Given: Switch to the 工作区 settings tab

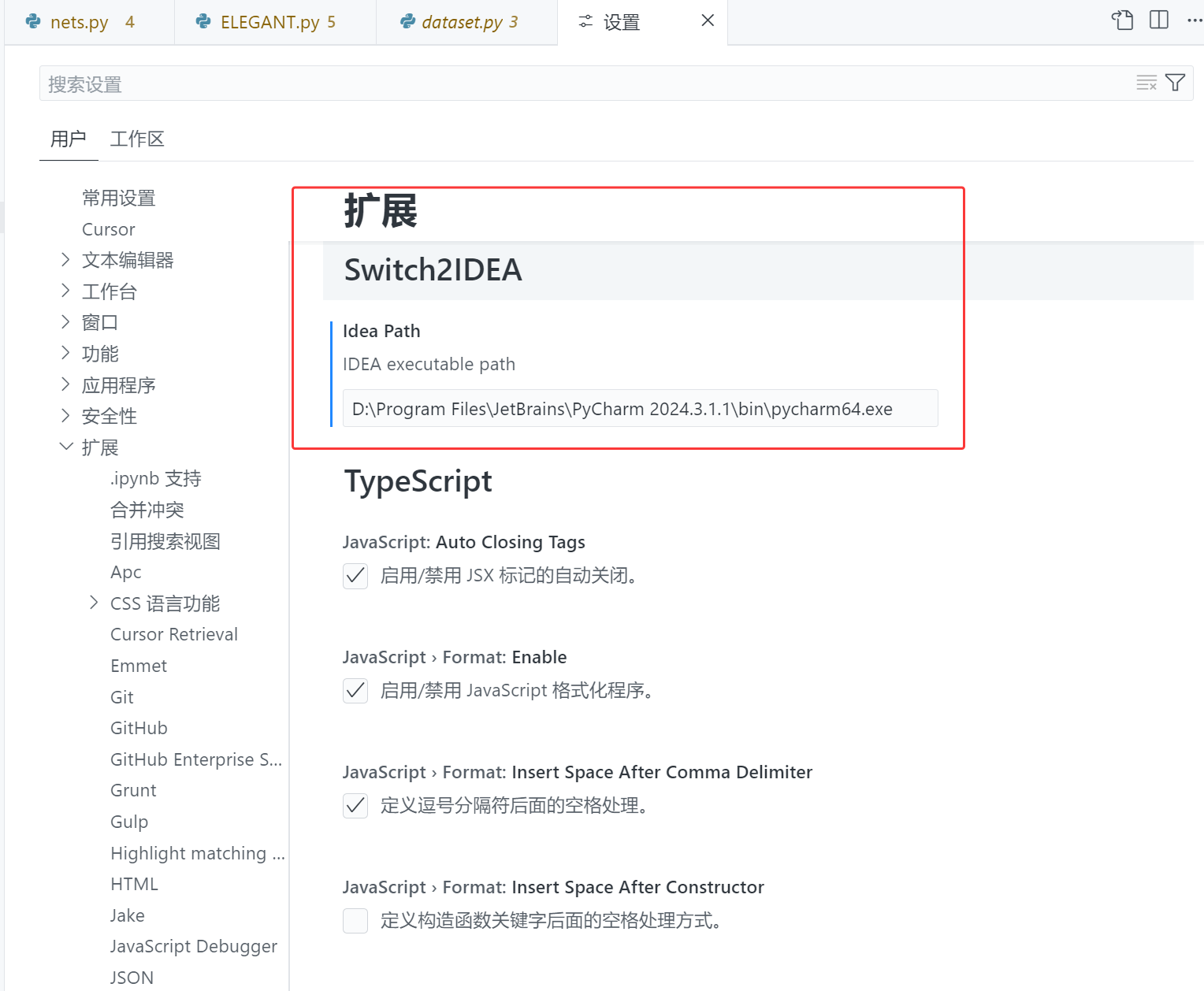Looking at the screenshot, I should (136, 139).
